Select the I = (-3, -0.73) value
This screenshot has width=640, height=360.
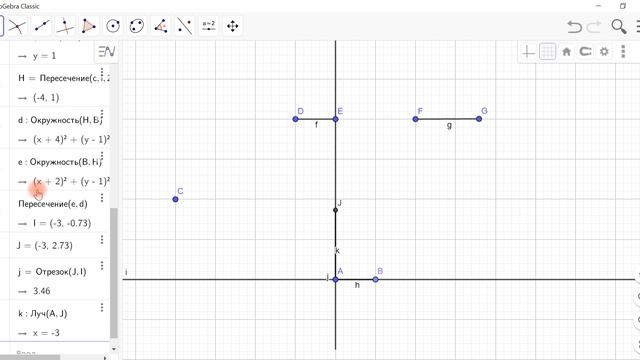(62, 223)
